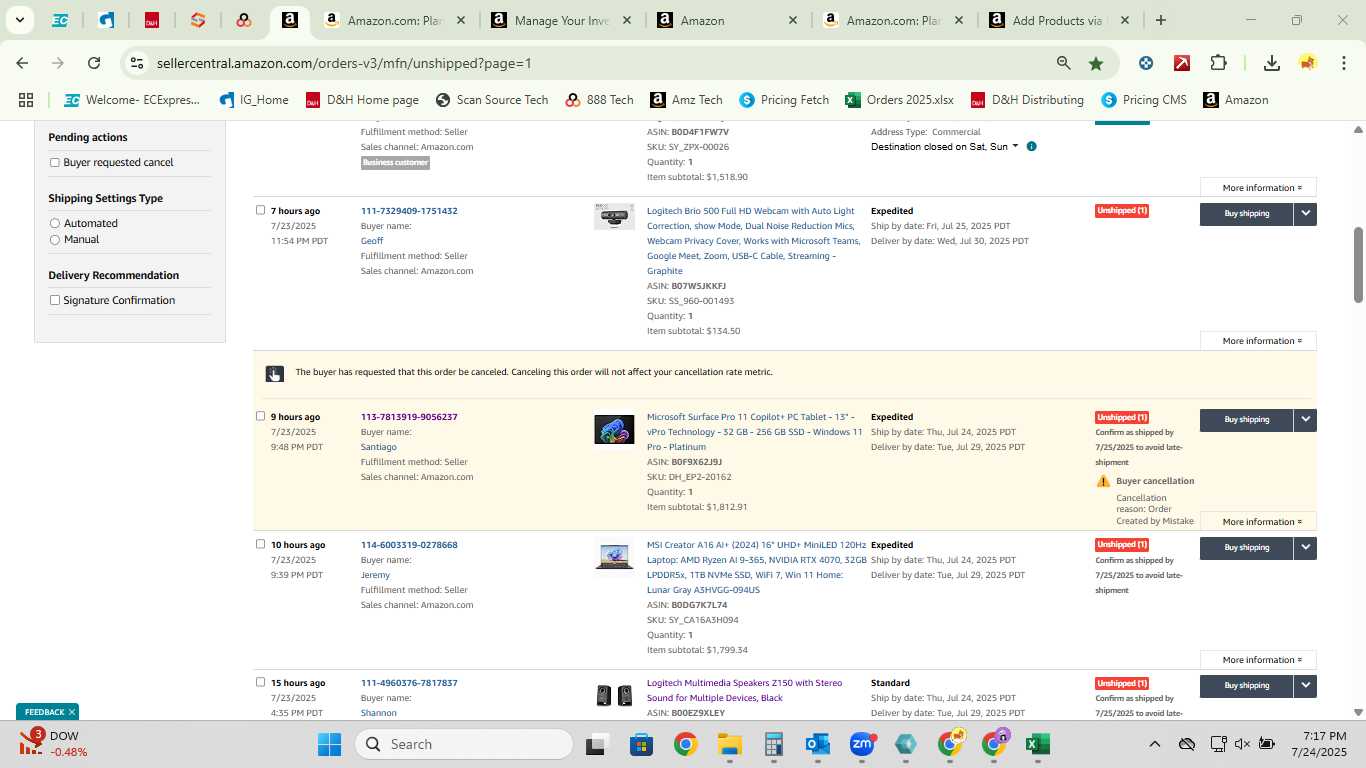Screen dimensions: 1366x768
Task: Open Windows Start menu
Action: click(330, 744)
